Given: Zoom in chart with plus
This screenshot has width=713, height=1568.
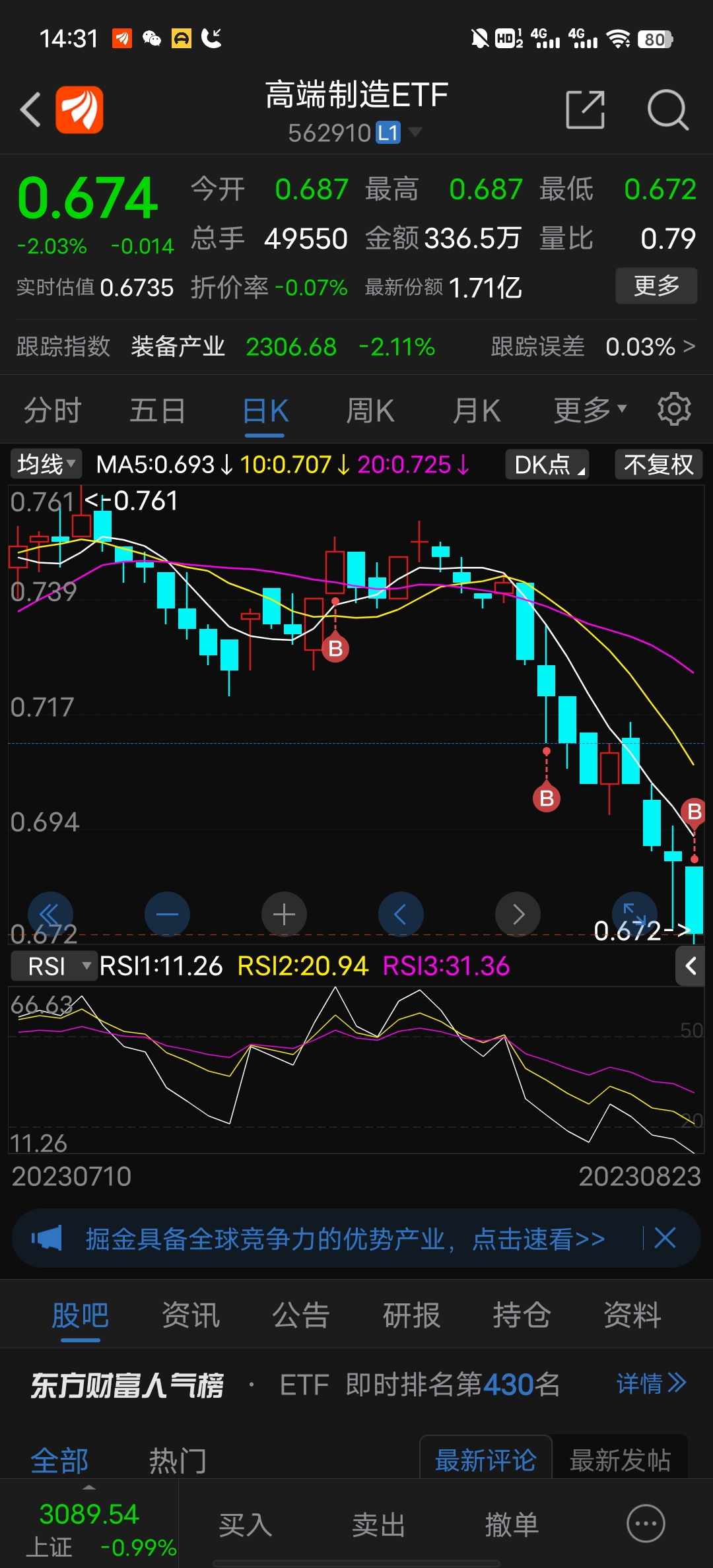Looking at the screenshot, I should pyautogui.click(x=284, y=914).
